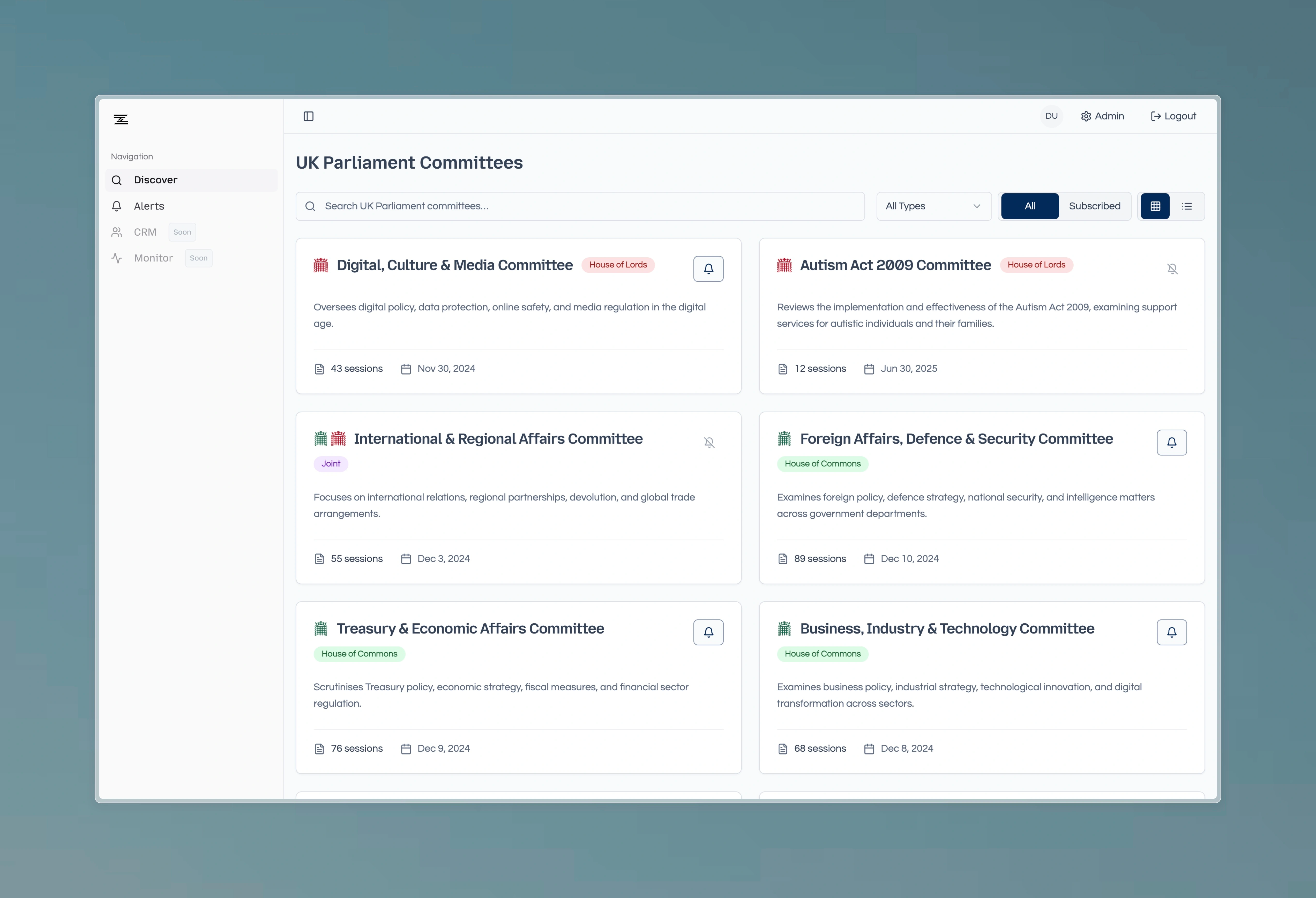
Task: Click the company logo in top-left sidebar
Action: coord(121,119)
